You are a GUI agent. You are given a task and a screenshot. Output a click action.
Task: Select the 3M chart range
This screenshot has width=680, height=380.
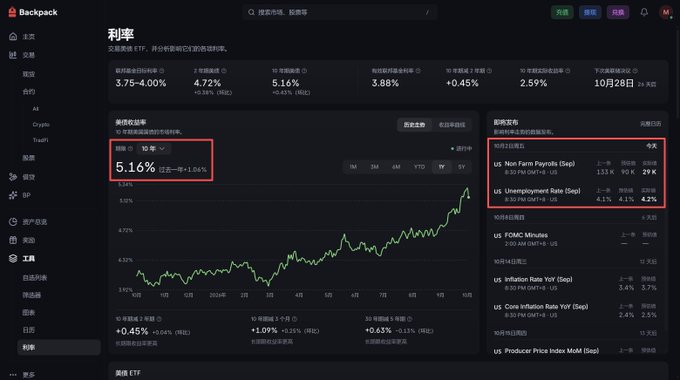click(375, 167)
